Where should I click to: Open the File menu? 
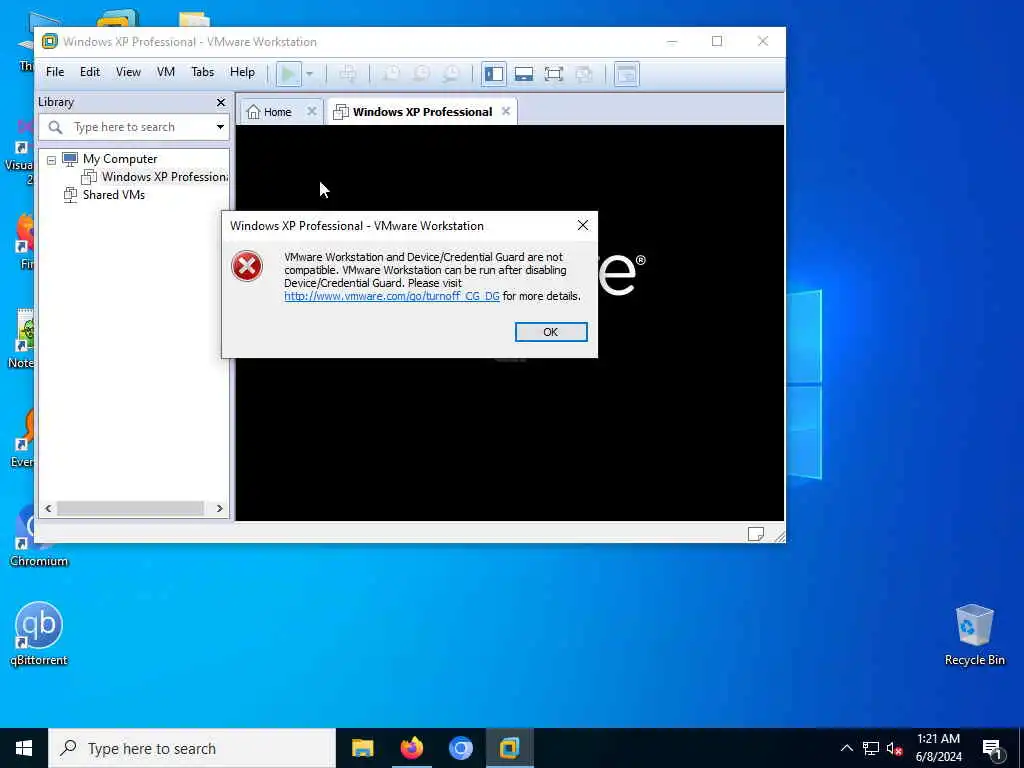click(55, 72)
